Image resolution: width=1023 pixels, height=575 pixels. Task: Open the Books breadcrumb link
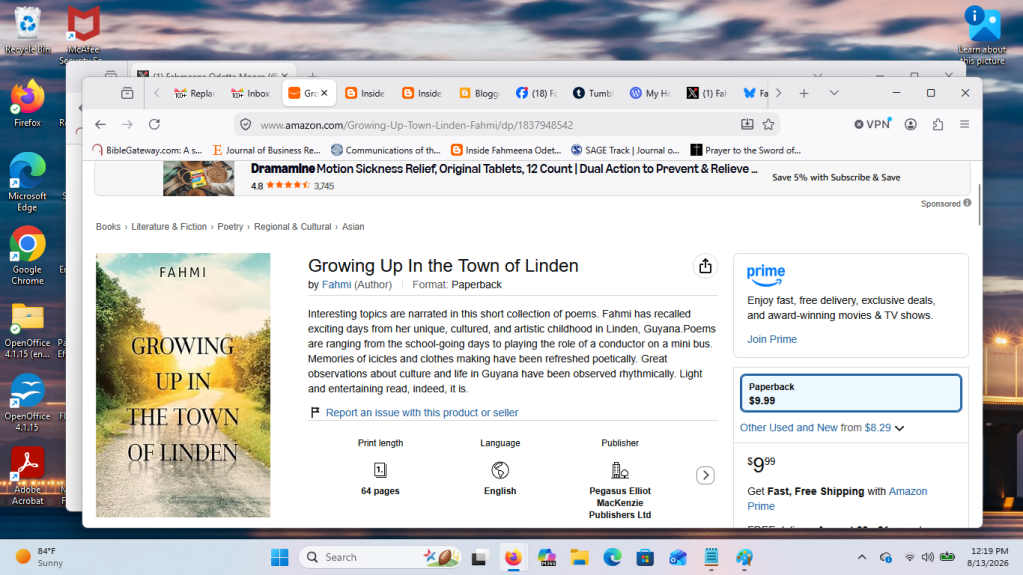(x=108, y=226)
